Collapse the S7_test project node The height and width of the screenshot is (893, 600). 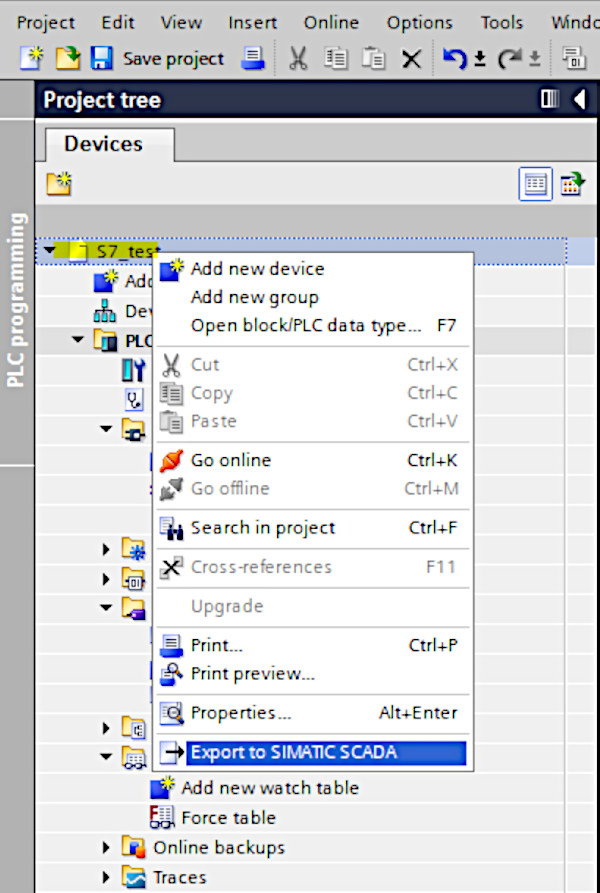pos(49,249)
